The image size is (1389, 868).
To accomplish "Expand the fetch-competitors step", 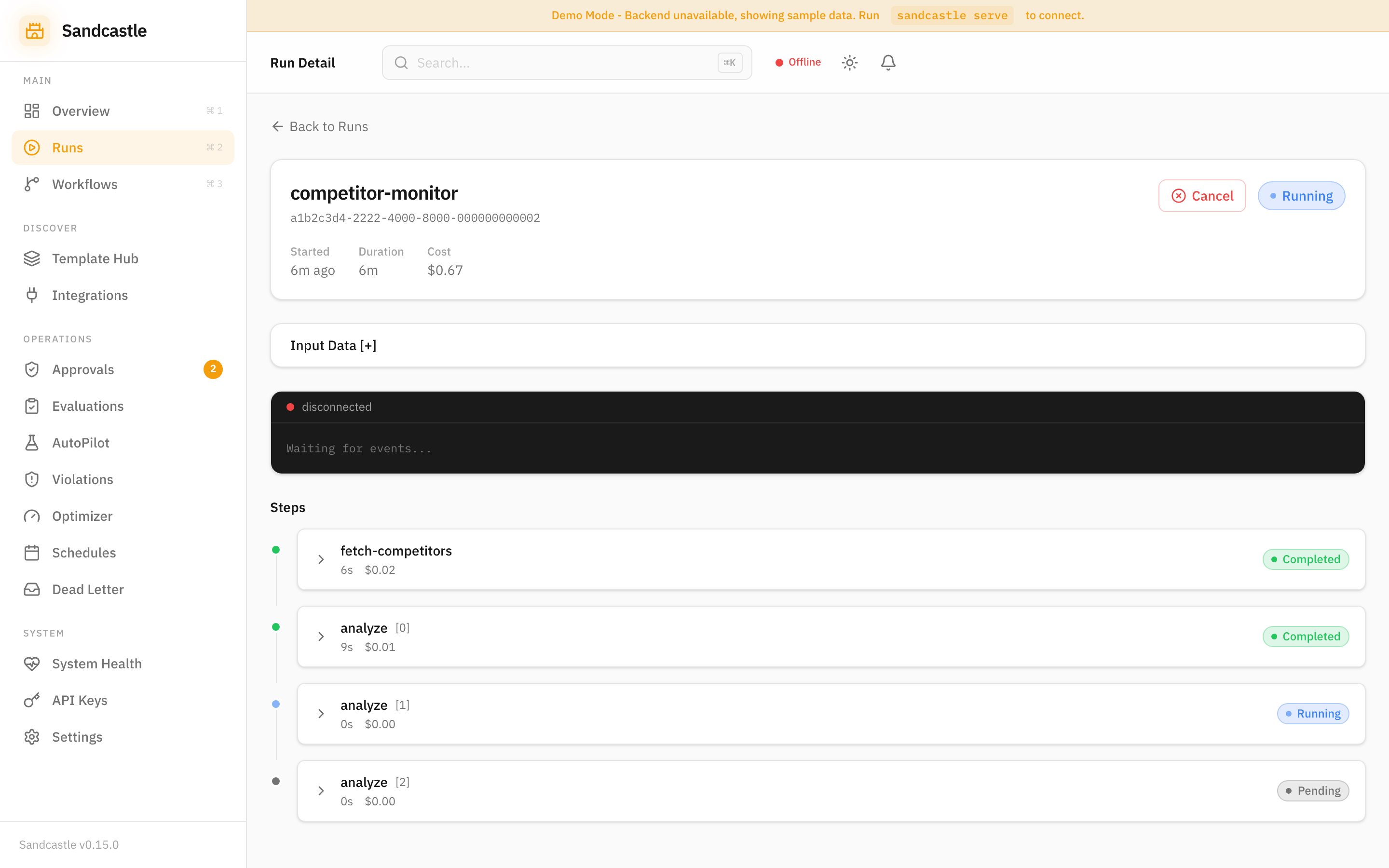I will [321, 559].
